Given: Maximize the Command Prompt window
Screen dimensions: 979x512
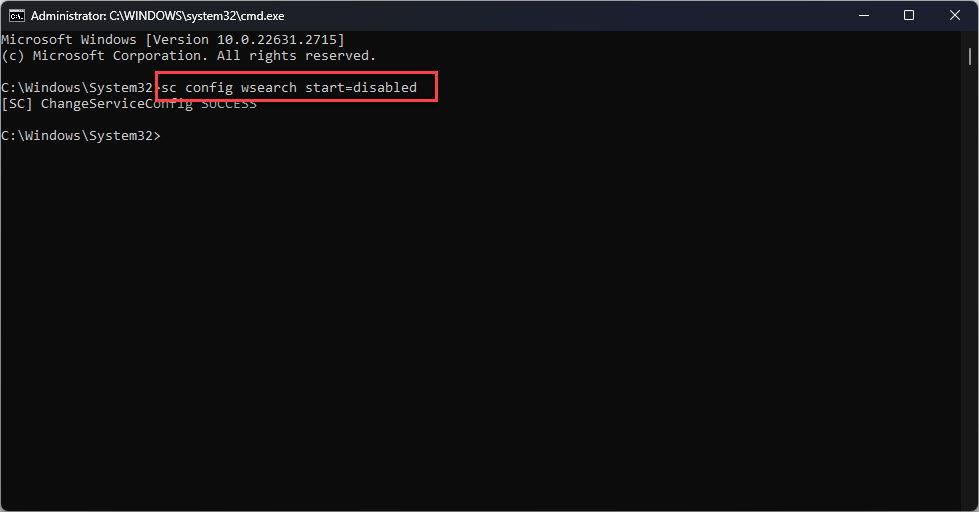Looking at the screenshot, I should point(909,16).
